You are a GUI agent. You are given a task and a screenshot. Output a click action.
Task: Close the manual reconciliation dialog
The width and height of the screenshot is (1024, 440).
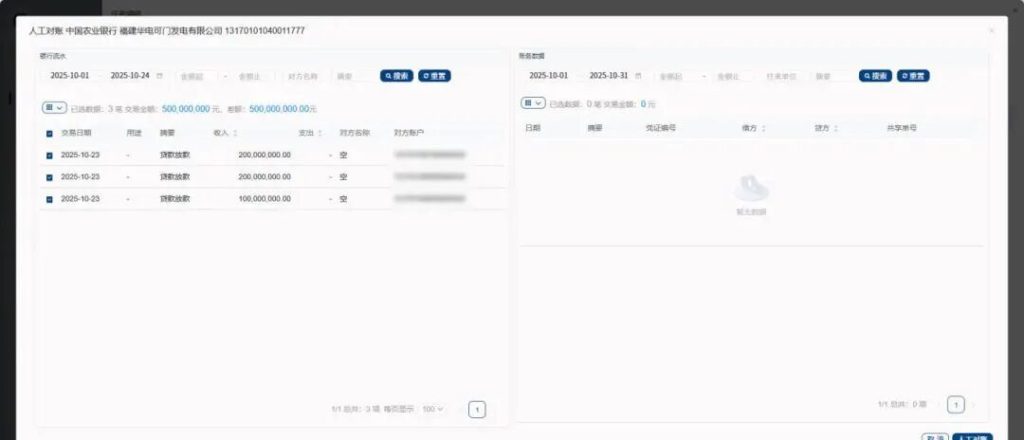tap(992, 31)
